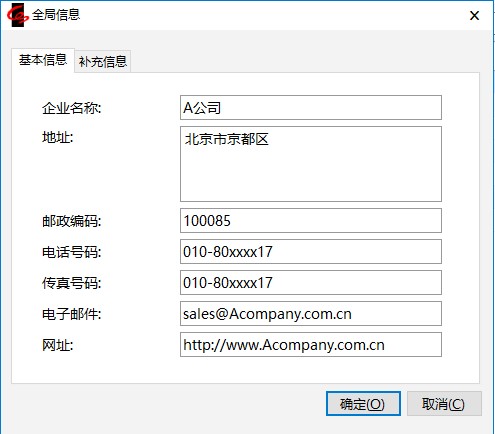Viewport: 495px width, 434px height.
Task: Switch to the 补充信息 tab
Action: (x=103, y=61)
